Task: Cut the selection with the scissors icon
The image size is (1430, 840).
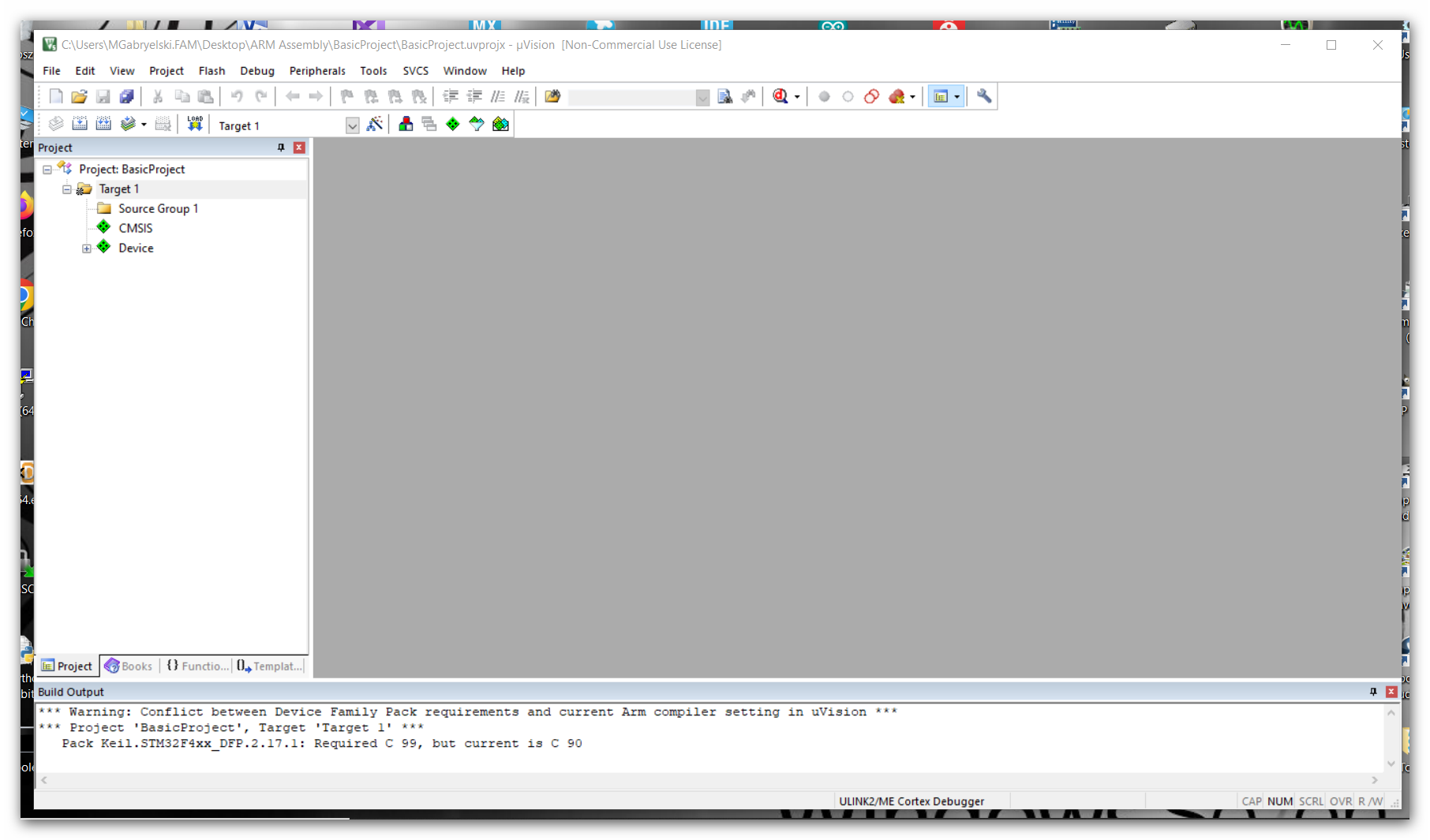Action: 158,96
